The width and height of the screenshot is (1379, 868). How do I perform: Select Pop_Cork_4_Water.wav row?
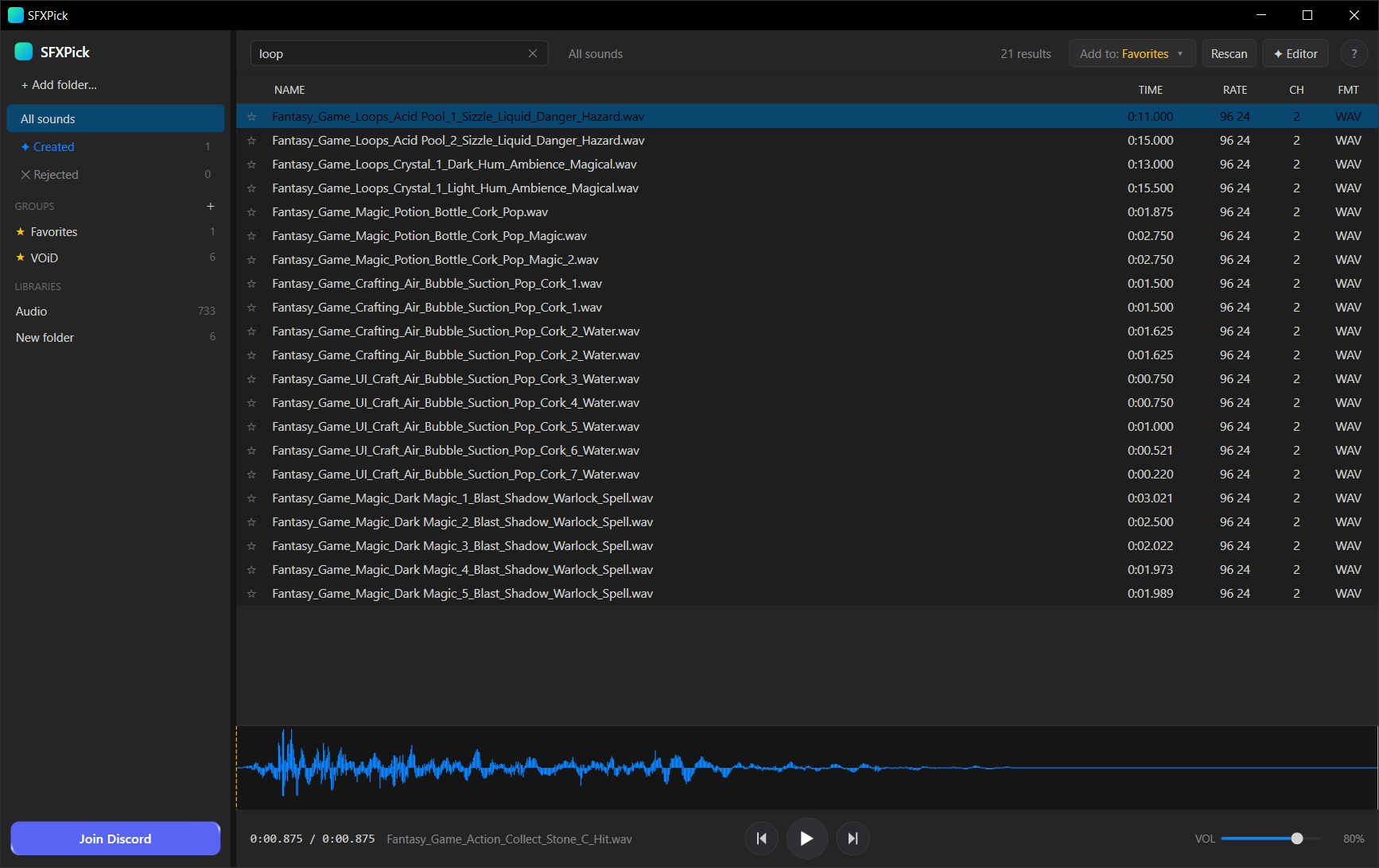tap(806, 403)
